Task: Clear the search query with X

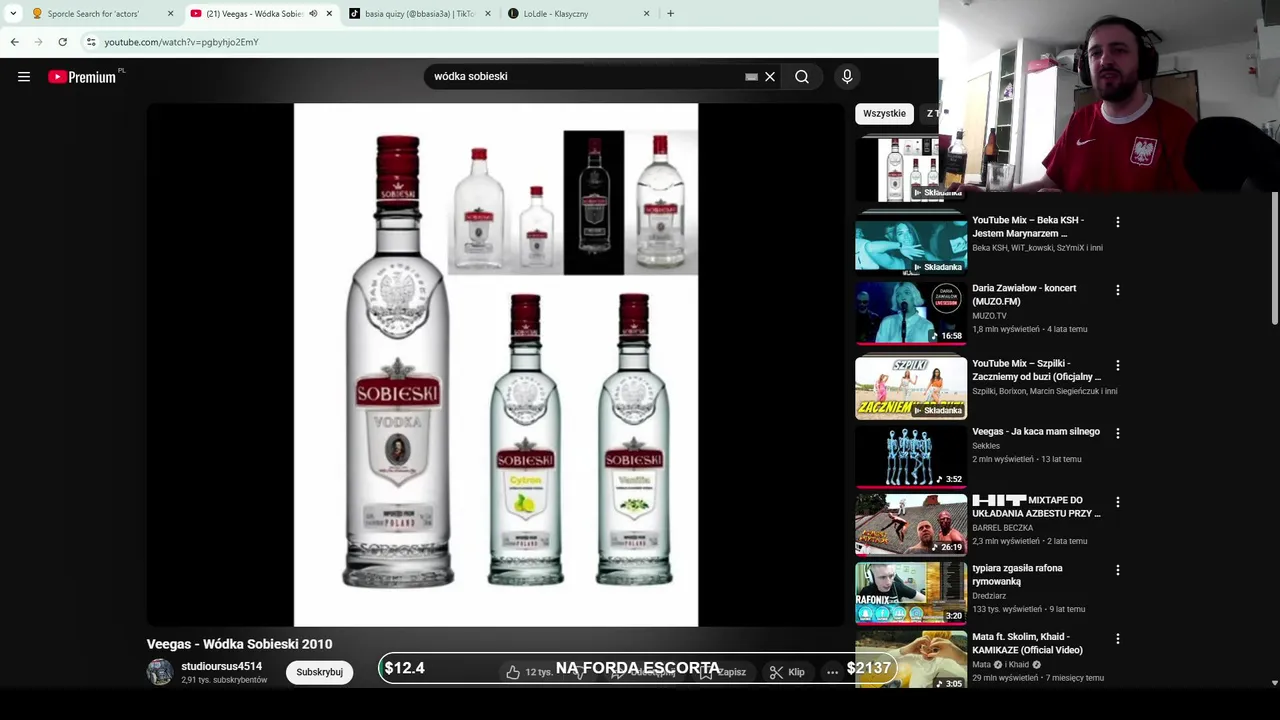Action: tap(770, 77)
